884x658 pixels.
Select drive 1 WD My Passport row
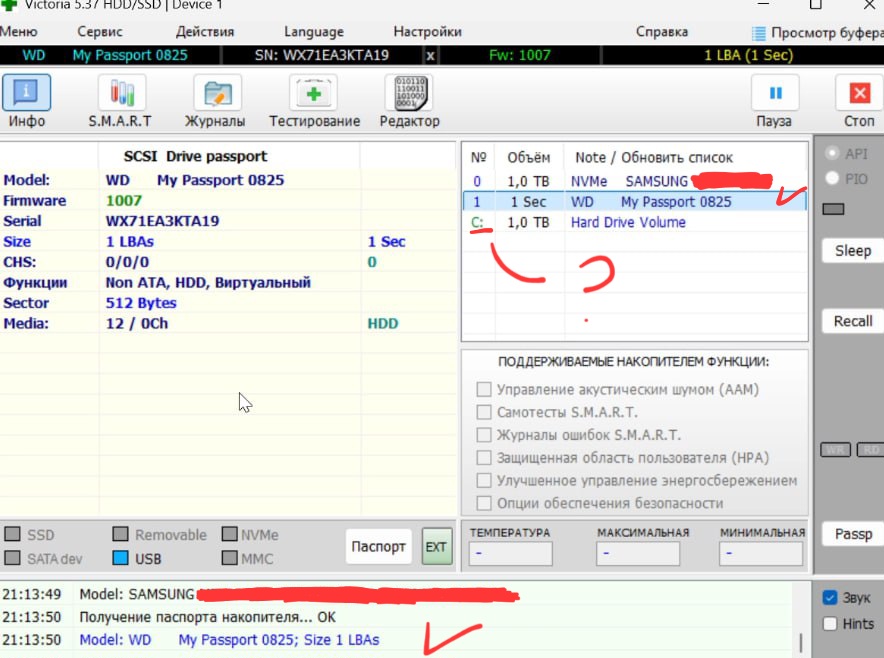[634, 201]
